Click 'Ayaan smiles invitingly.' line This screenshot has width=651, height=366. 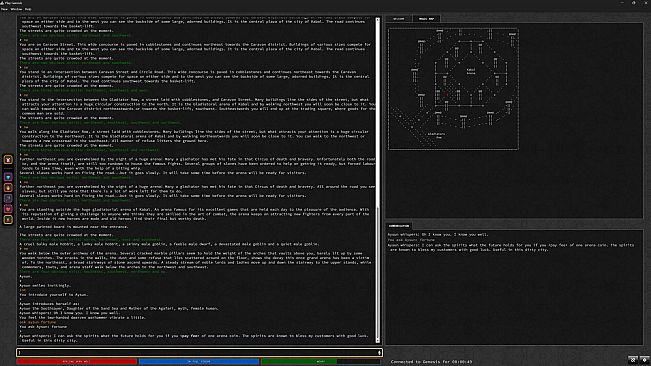(45, 285)
